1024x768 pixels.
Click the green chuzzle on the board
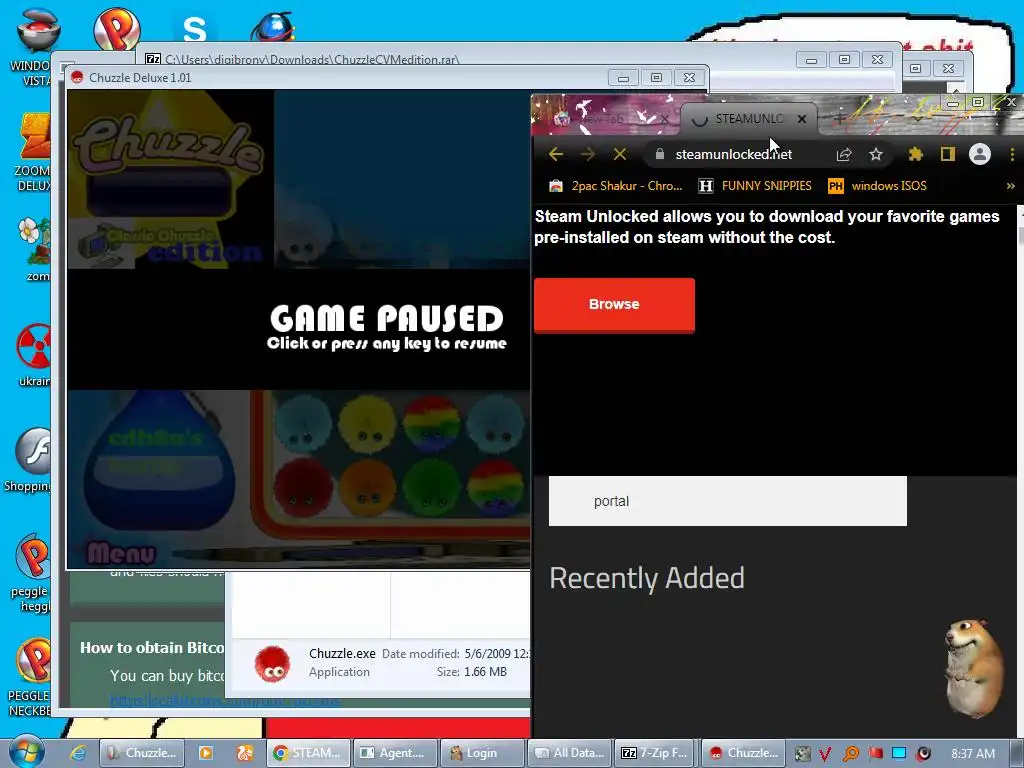[431, 487]
